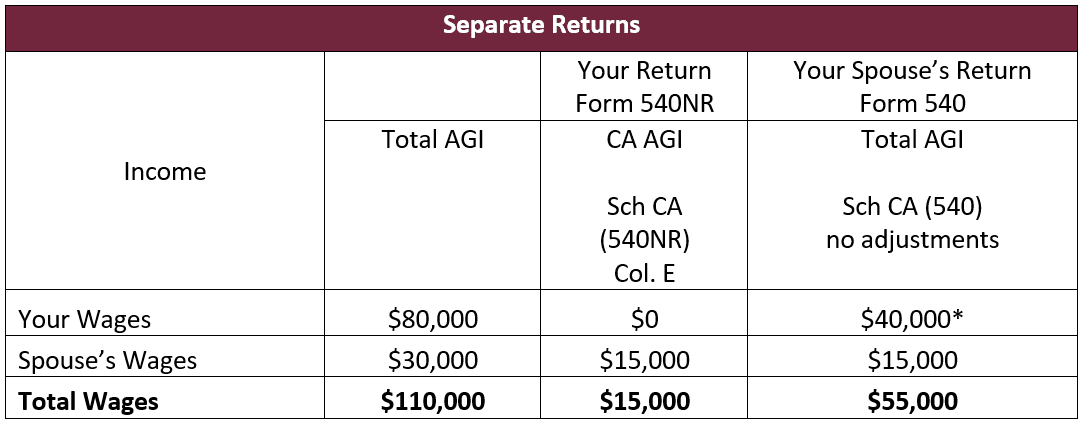Click the $30,000 cell
This screenshot has width=1083, height=426.
coord(432,360)
